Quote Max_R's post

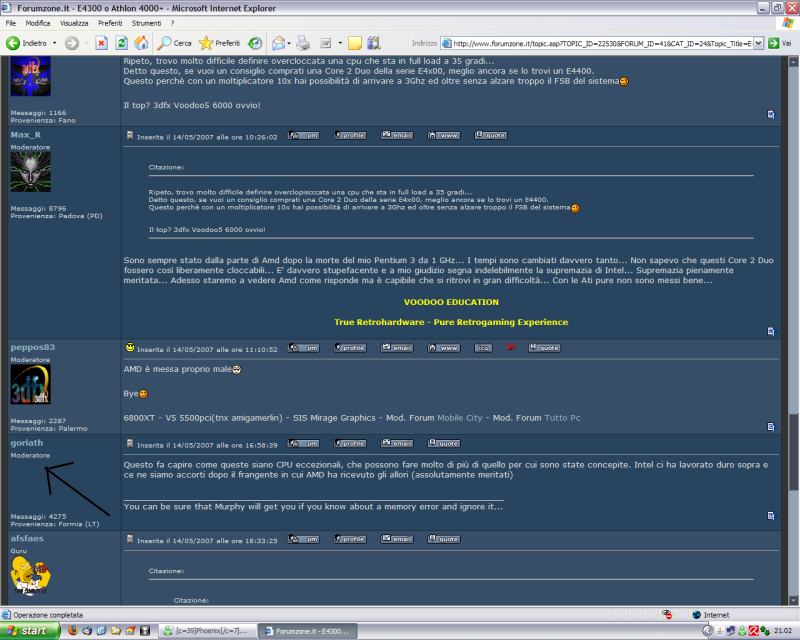(491, 135)
